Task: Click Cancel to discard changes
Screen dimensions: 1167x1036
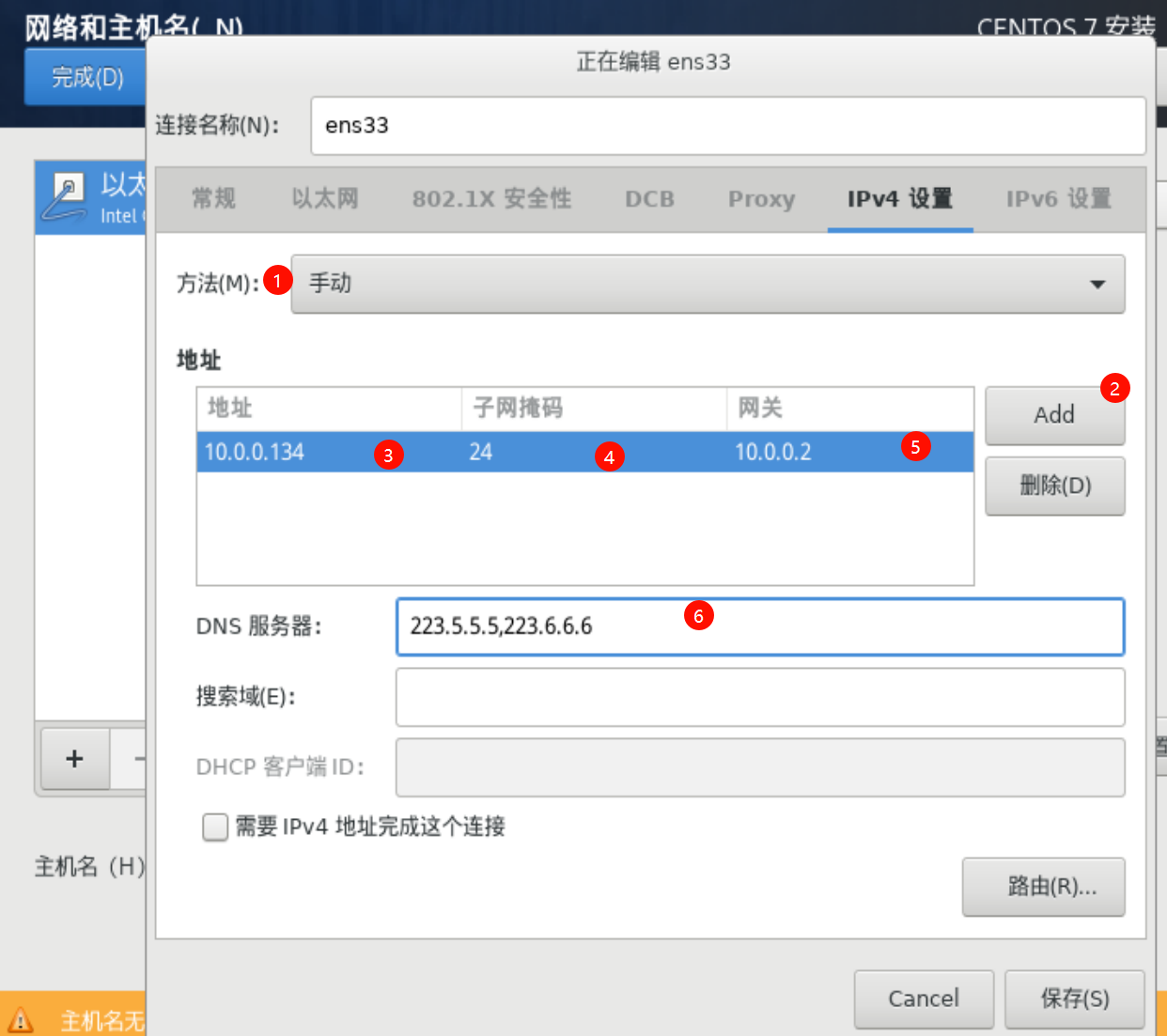Action: 924,998
